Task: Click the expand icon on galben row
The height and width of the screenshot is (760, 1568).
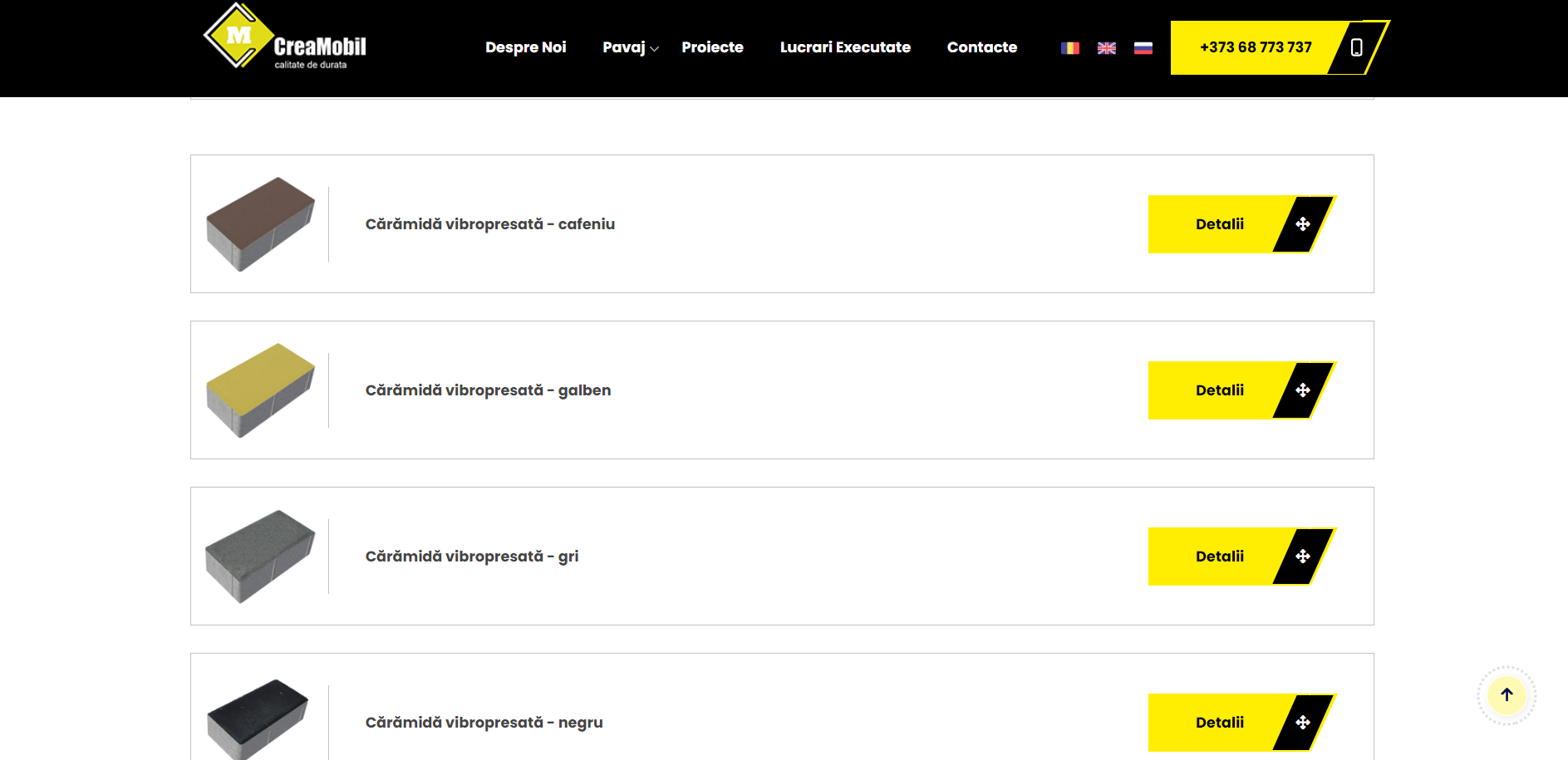Action: (1302, 390)
